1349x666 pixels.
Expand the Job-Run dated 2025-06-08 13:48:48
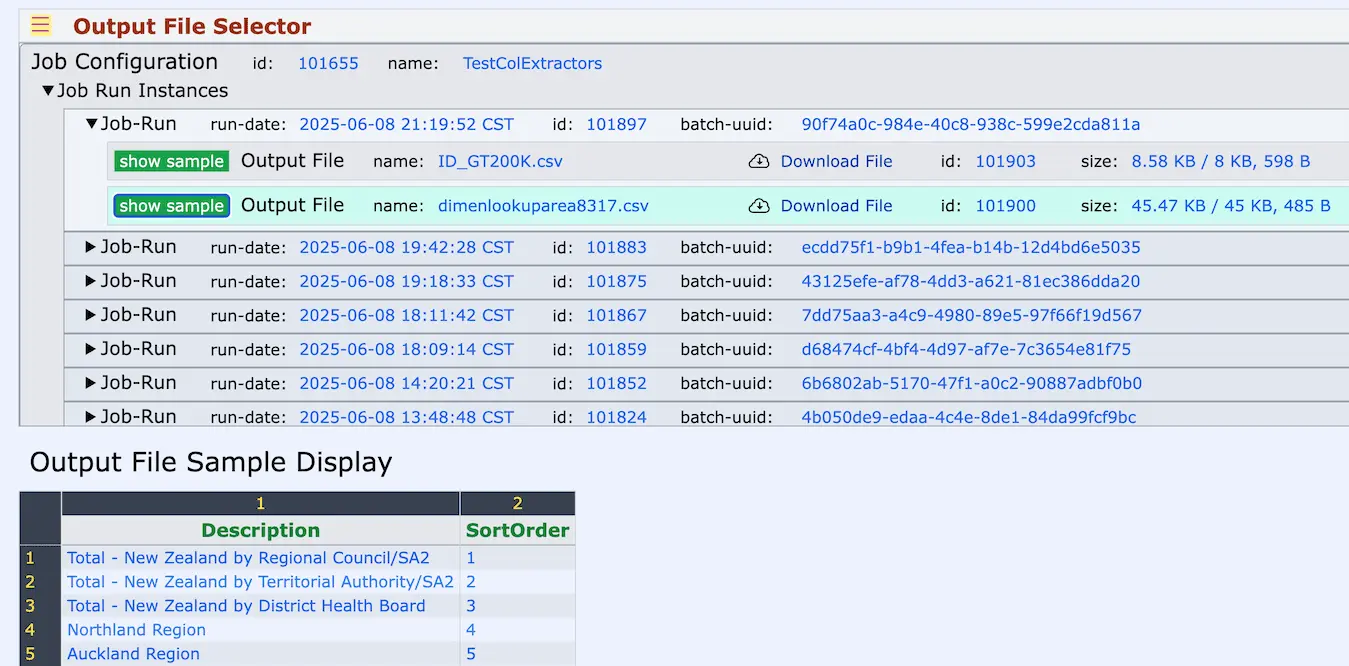coord(92,417)
